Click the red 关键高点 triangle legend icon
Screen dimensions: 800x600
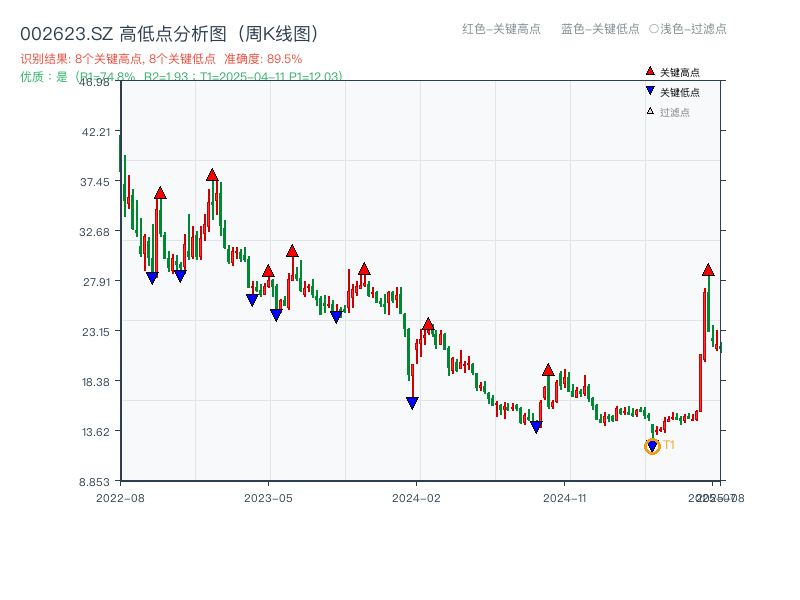click(648, 70)
